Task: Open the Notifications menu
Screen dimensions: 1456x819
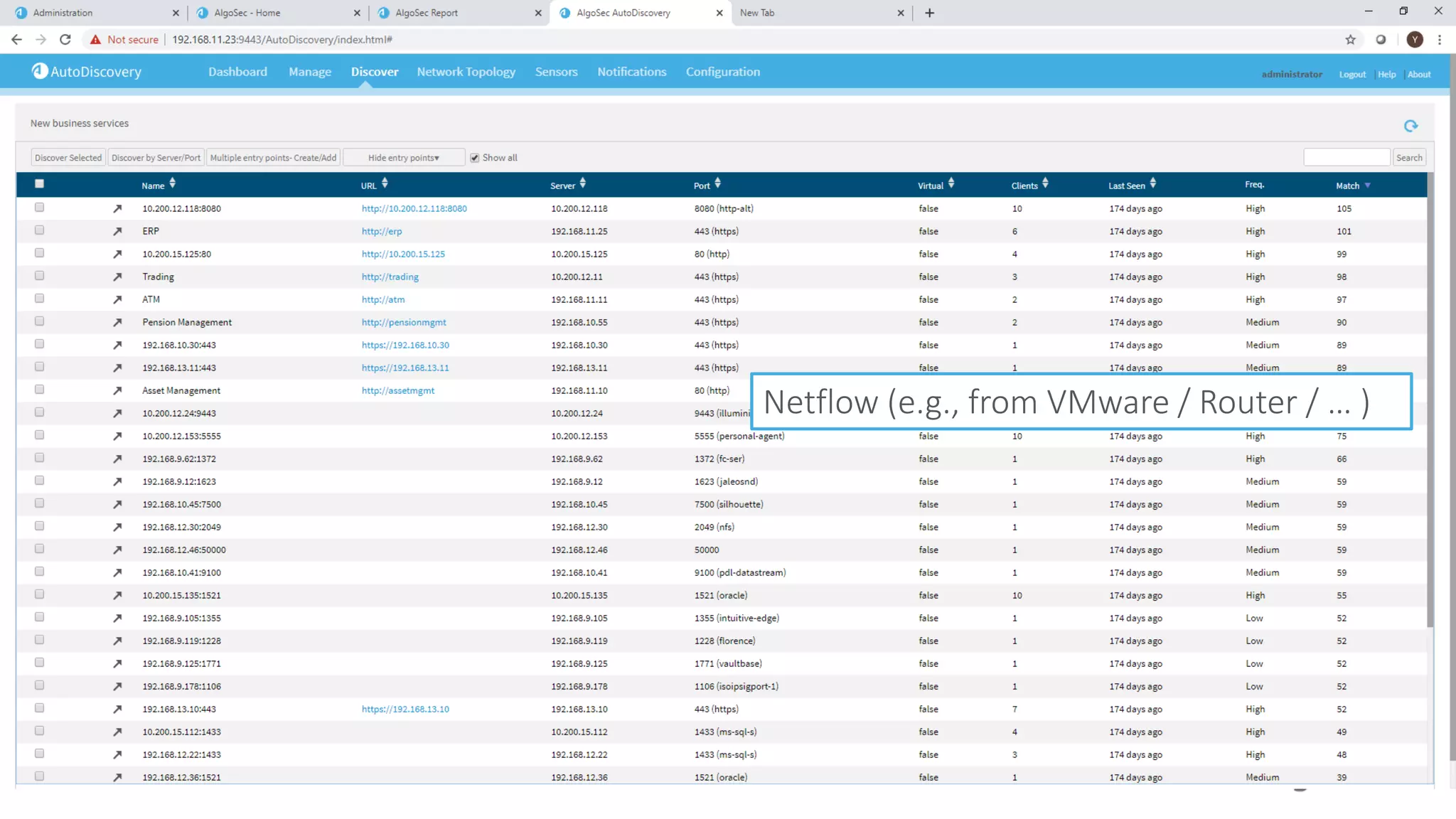Action: (631, 72)
